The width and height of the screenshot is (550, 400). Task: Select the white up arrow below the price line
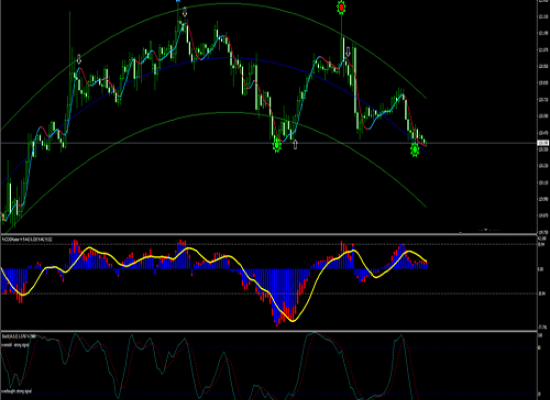pos(295,144)
